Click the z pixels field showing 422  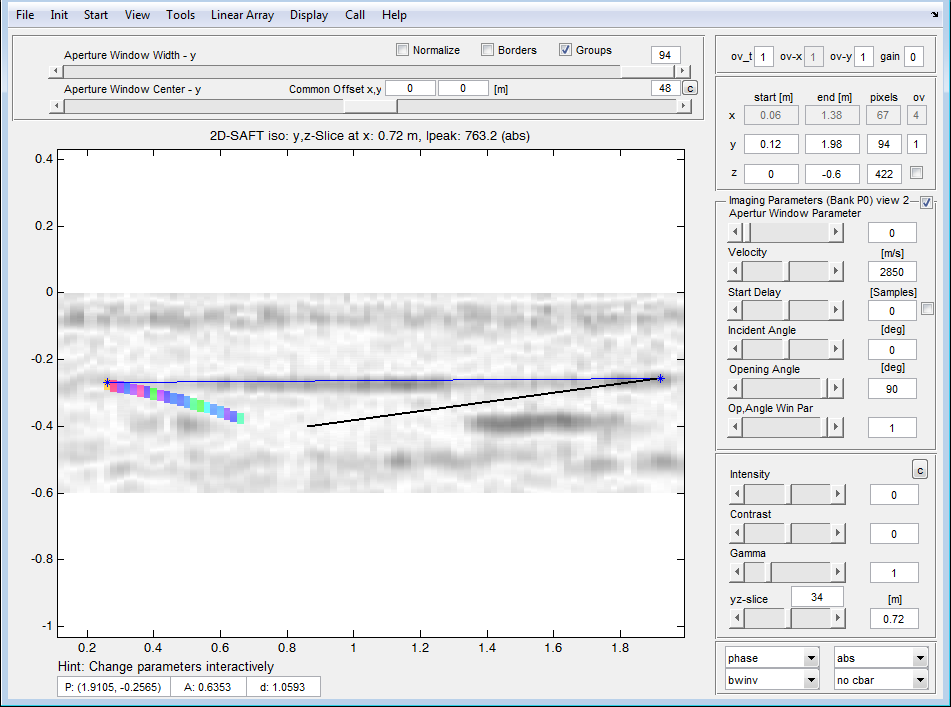tap(884, 174)
